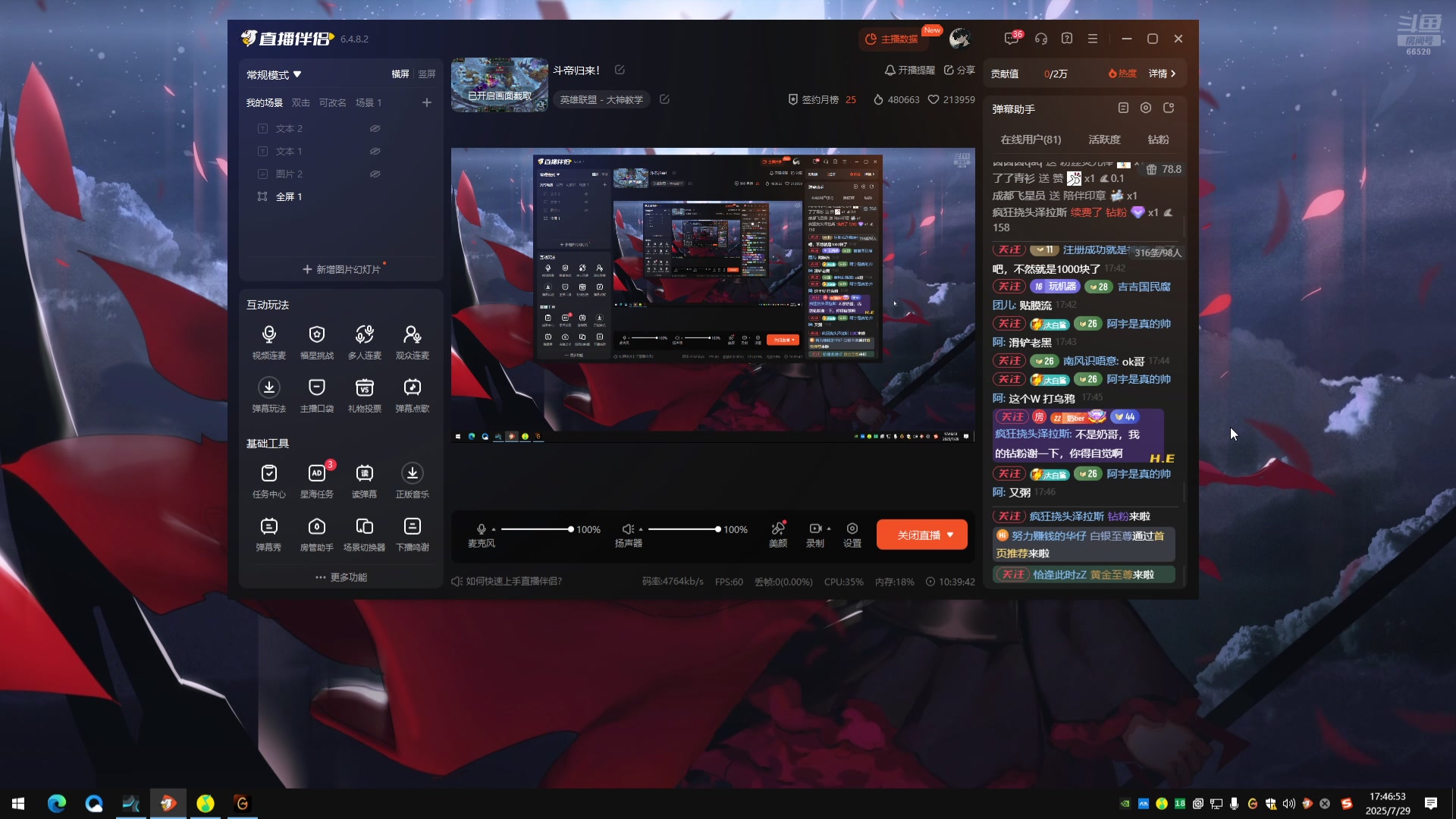Expand the 常规模式 mode dropdown
The height and width of the screenshot is (819, 1456).
point(274,75)
